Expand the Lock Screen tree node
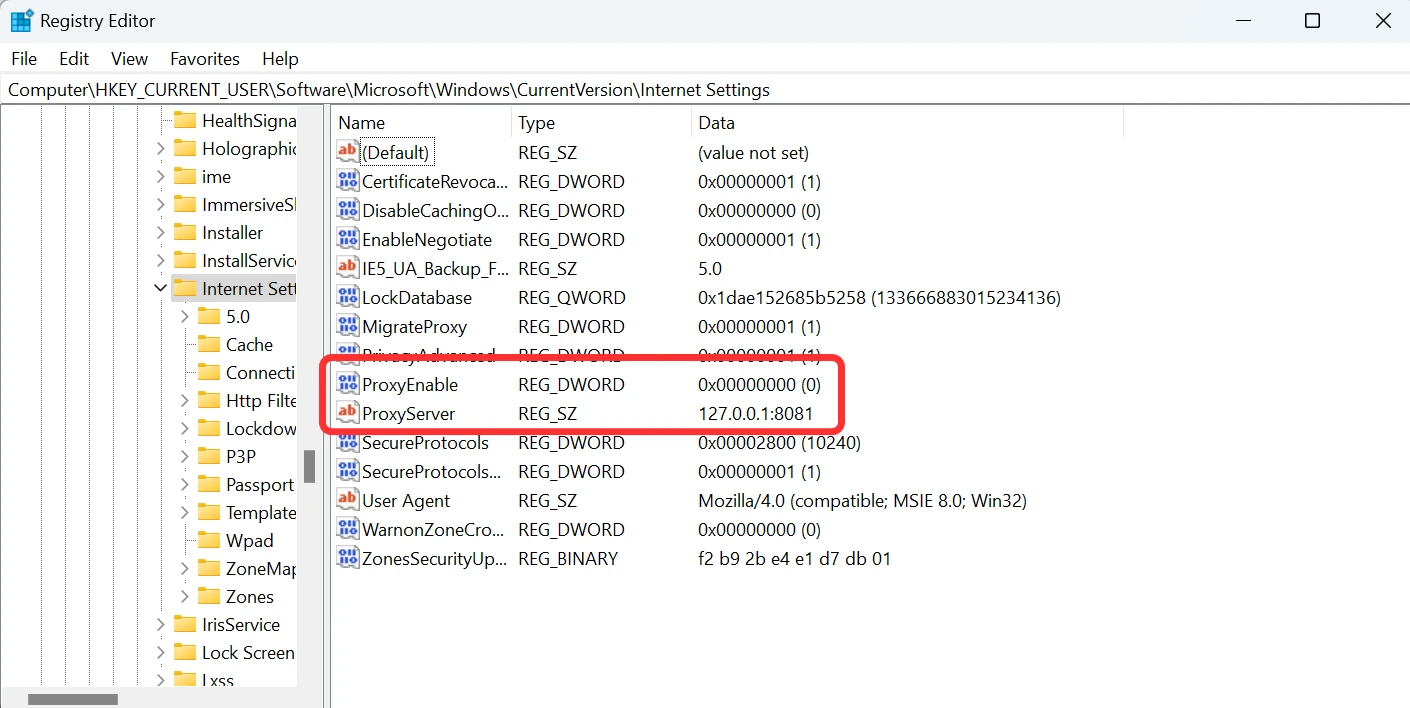The width and height of the screenshot is (1410, 708). 160,653
